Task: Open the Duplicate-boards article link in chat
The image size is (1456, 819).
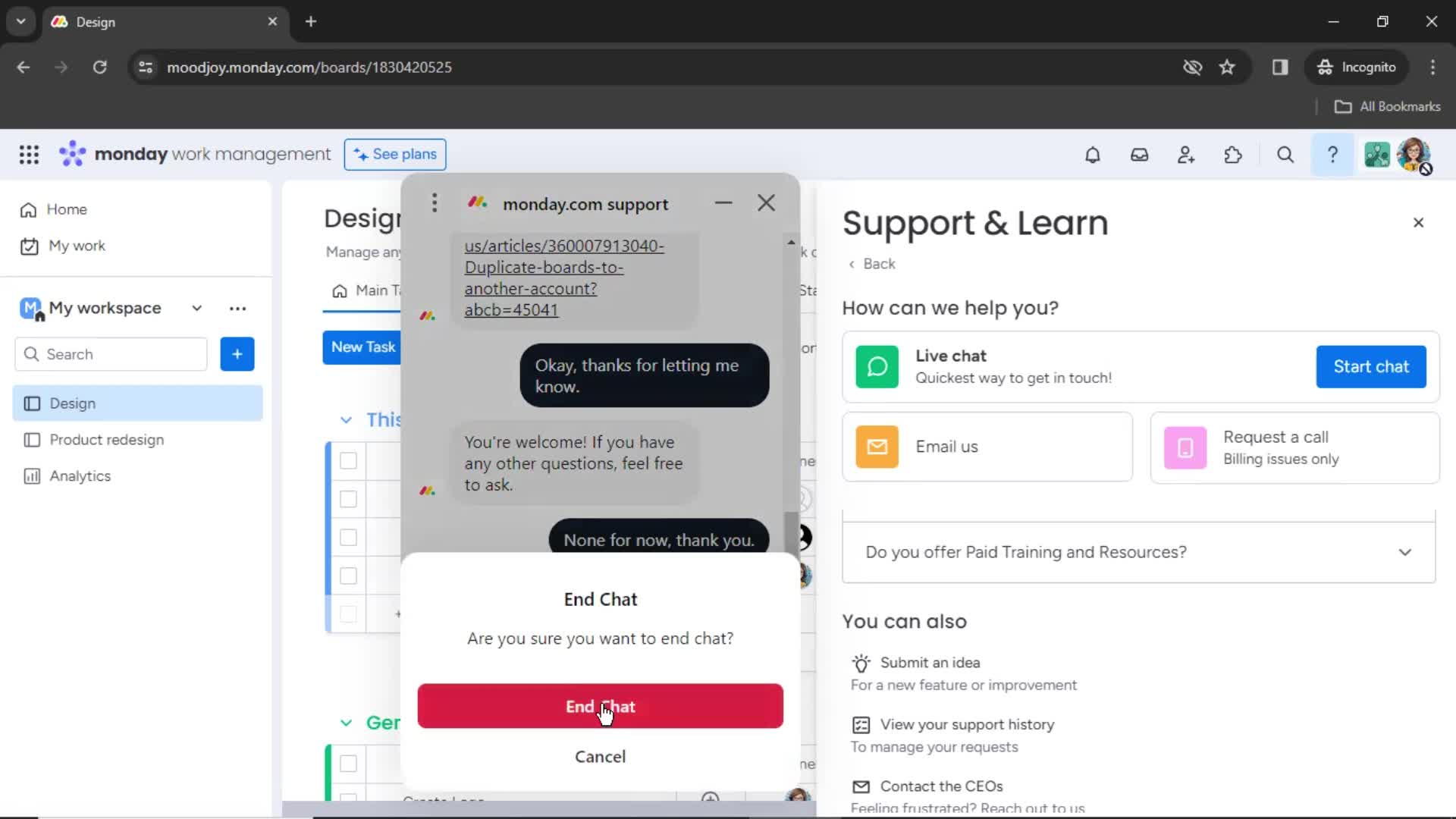Action: pos(563,278)
